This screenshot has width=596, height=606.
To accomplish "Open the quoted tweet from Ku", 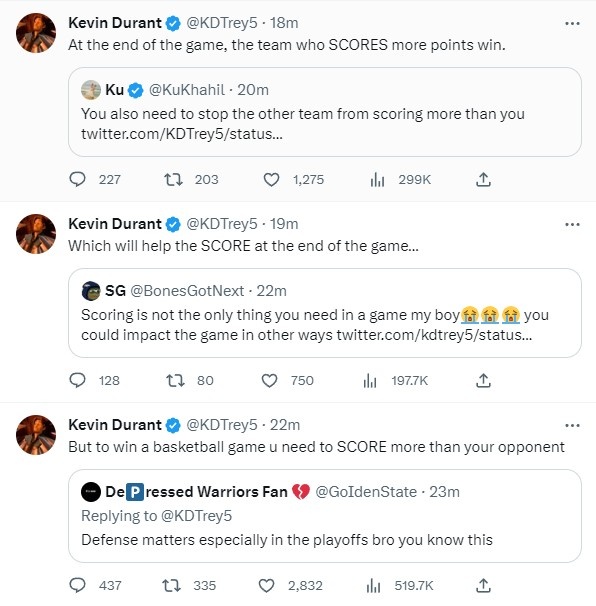I will pos(325,112).
